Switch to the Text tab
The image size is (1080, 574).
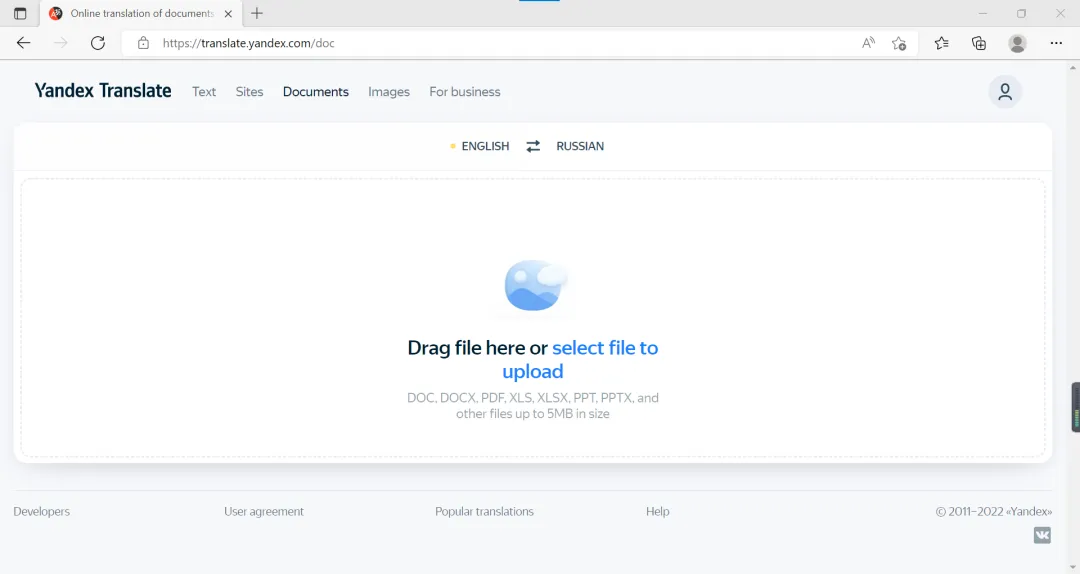(204, 92)
